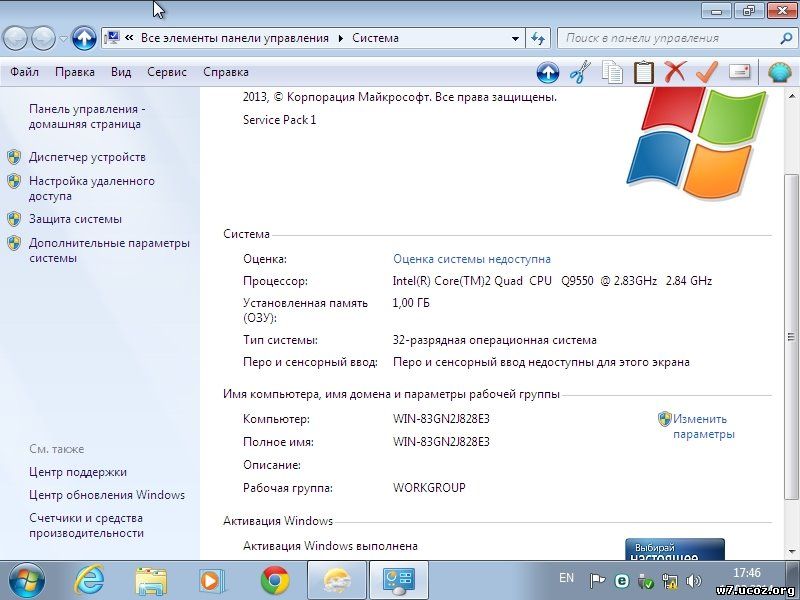Open the ESET antivirus tray icon
Image resolution: width=800 pixels, height=600 pixels.
[622, 580]
